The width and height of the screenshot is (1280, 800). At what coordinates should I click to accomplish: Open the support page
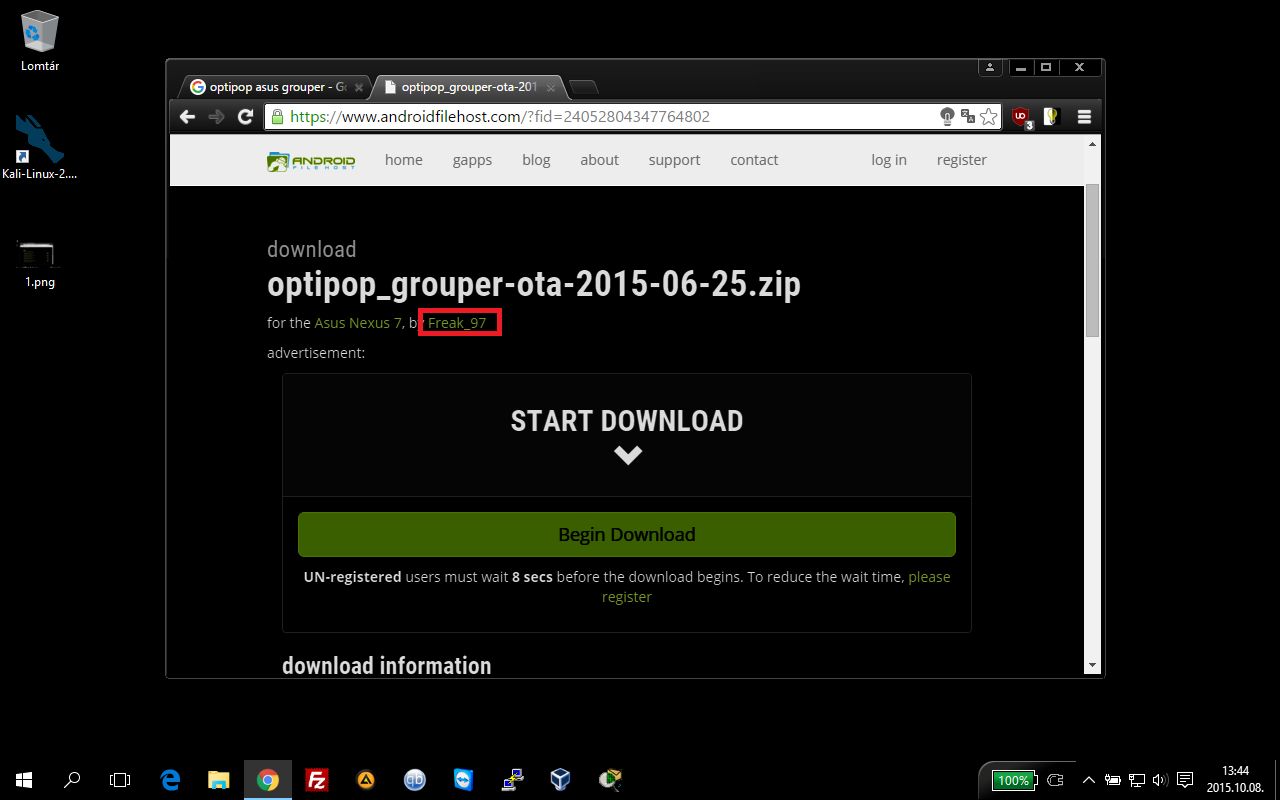coord(674,160)
